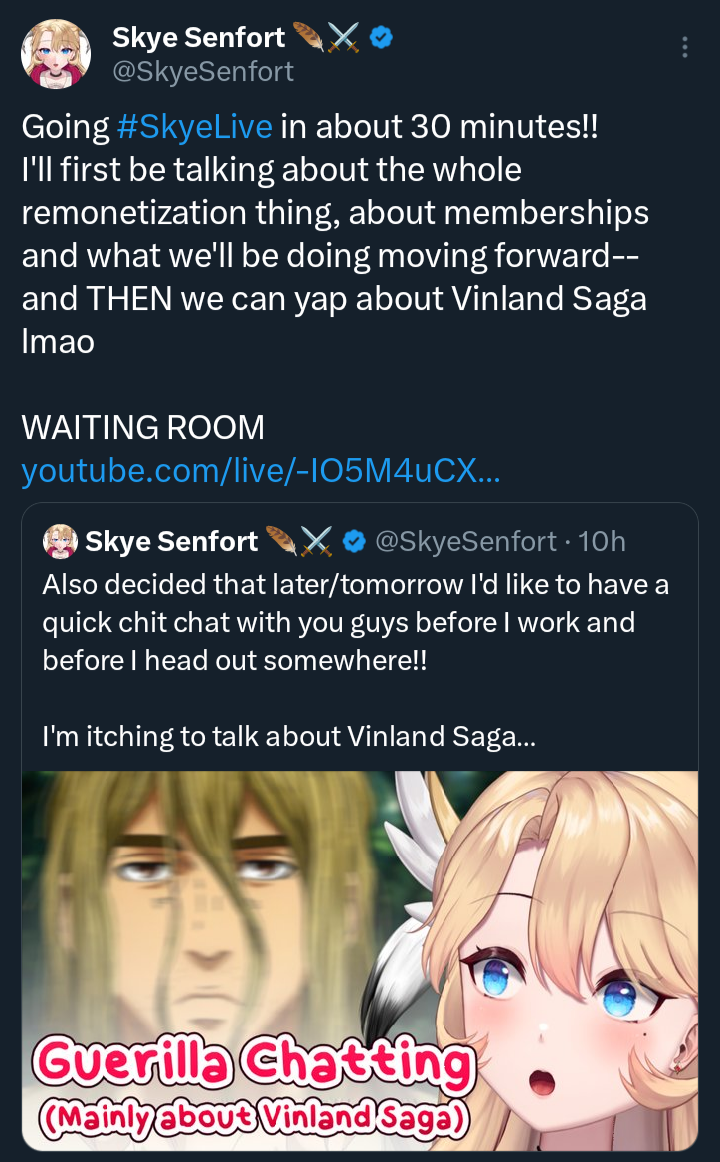Screen dimensions: 720x1162
Task: Open the Guerilla Chatting stream thumbnail
Action: pos(360,960)
